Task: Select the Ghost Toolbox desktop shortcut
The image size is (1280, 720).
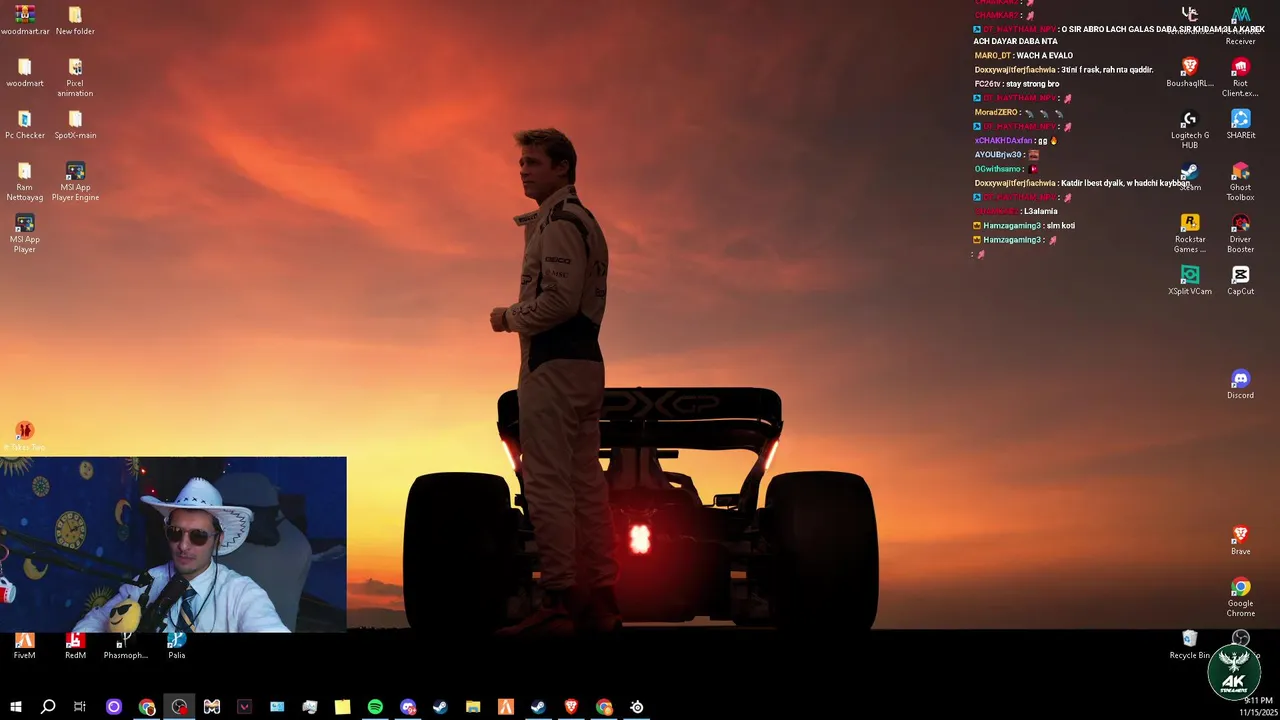Action: (1240, 181)
